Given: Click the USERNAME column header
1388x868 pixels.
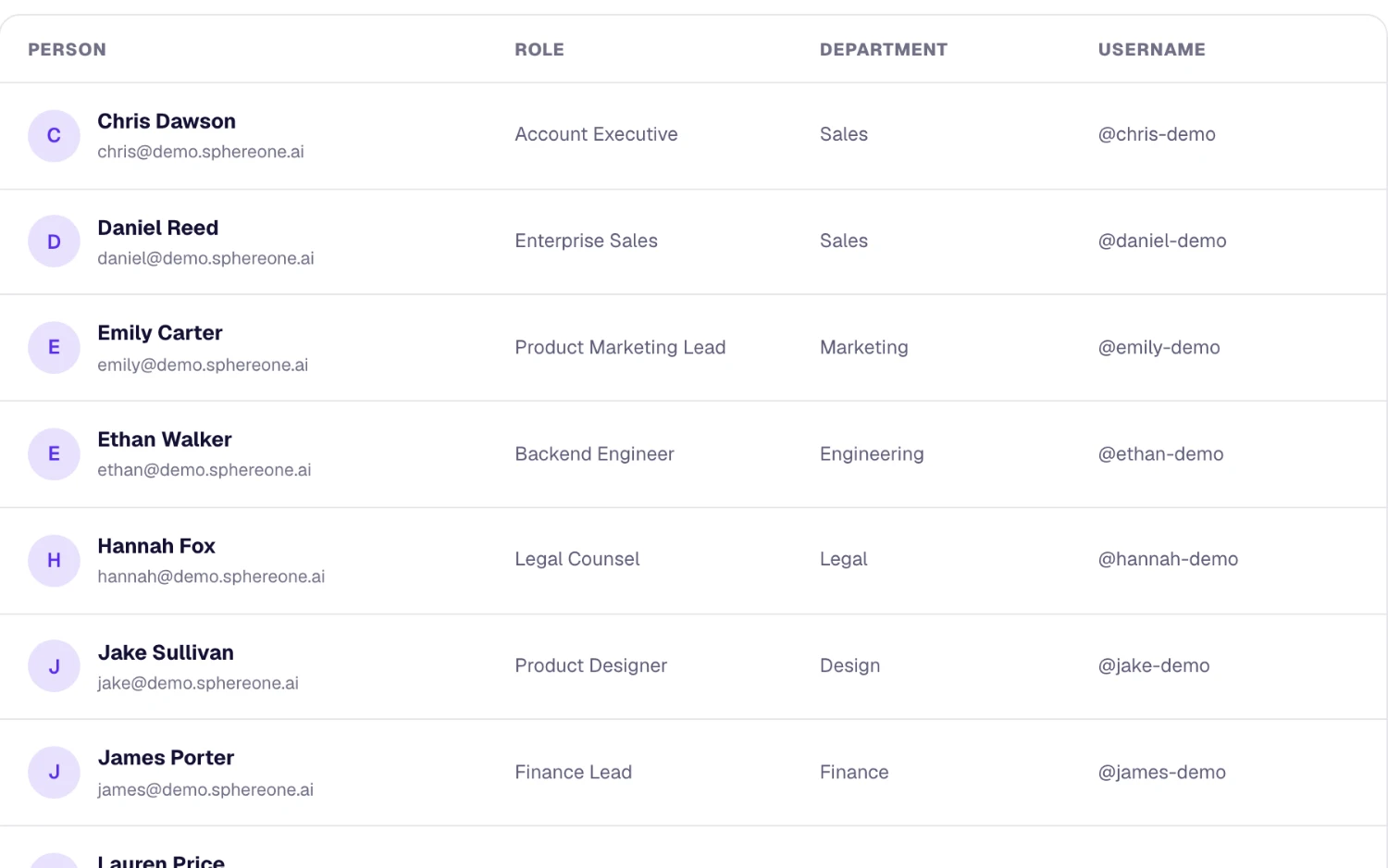Looking at the screenshot, I should (x=1152, y=50).
